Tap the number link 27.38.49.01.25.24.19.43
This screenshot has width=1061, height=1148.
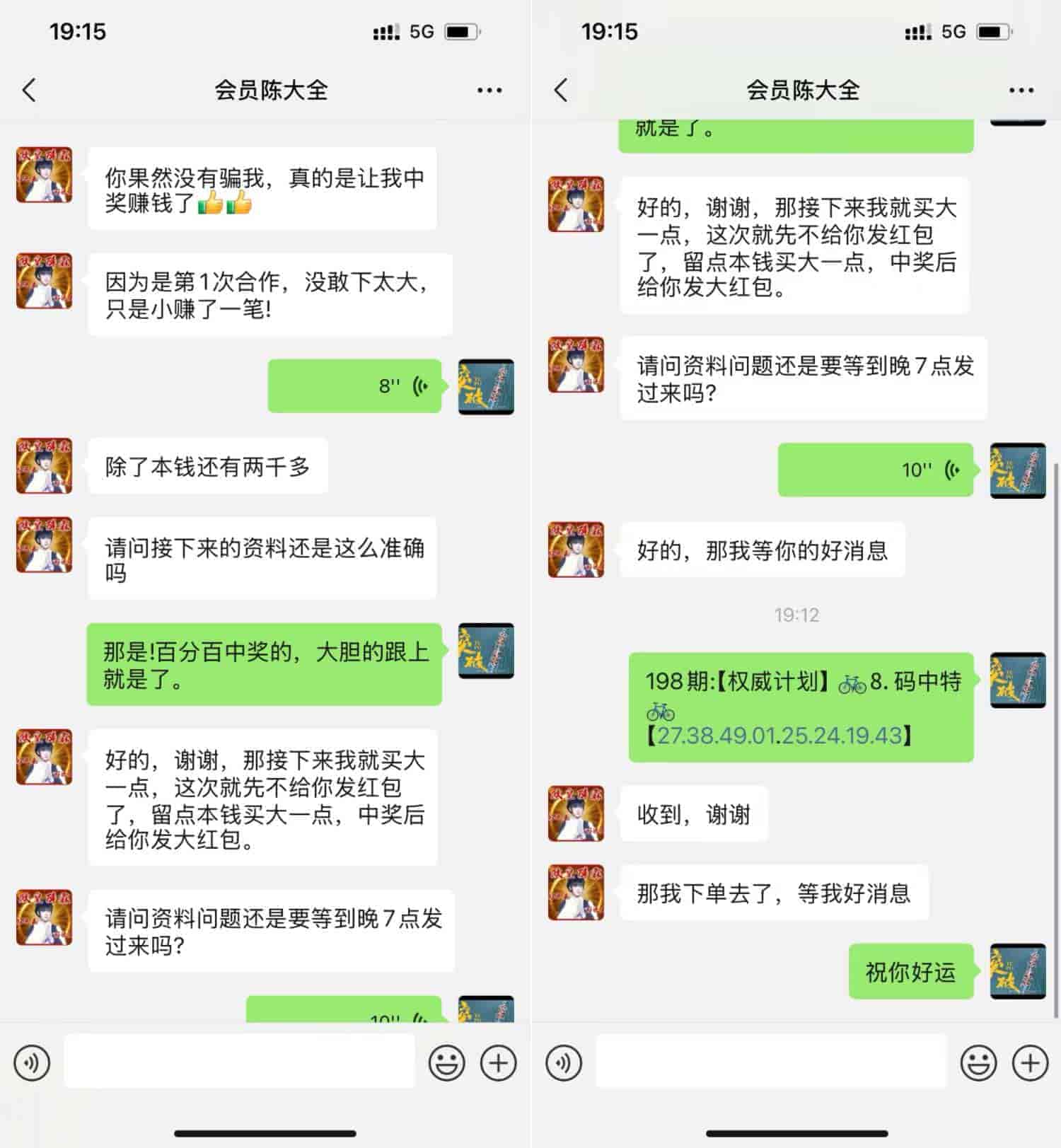pos(780,736)
